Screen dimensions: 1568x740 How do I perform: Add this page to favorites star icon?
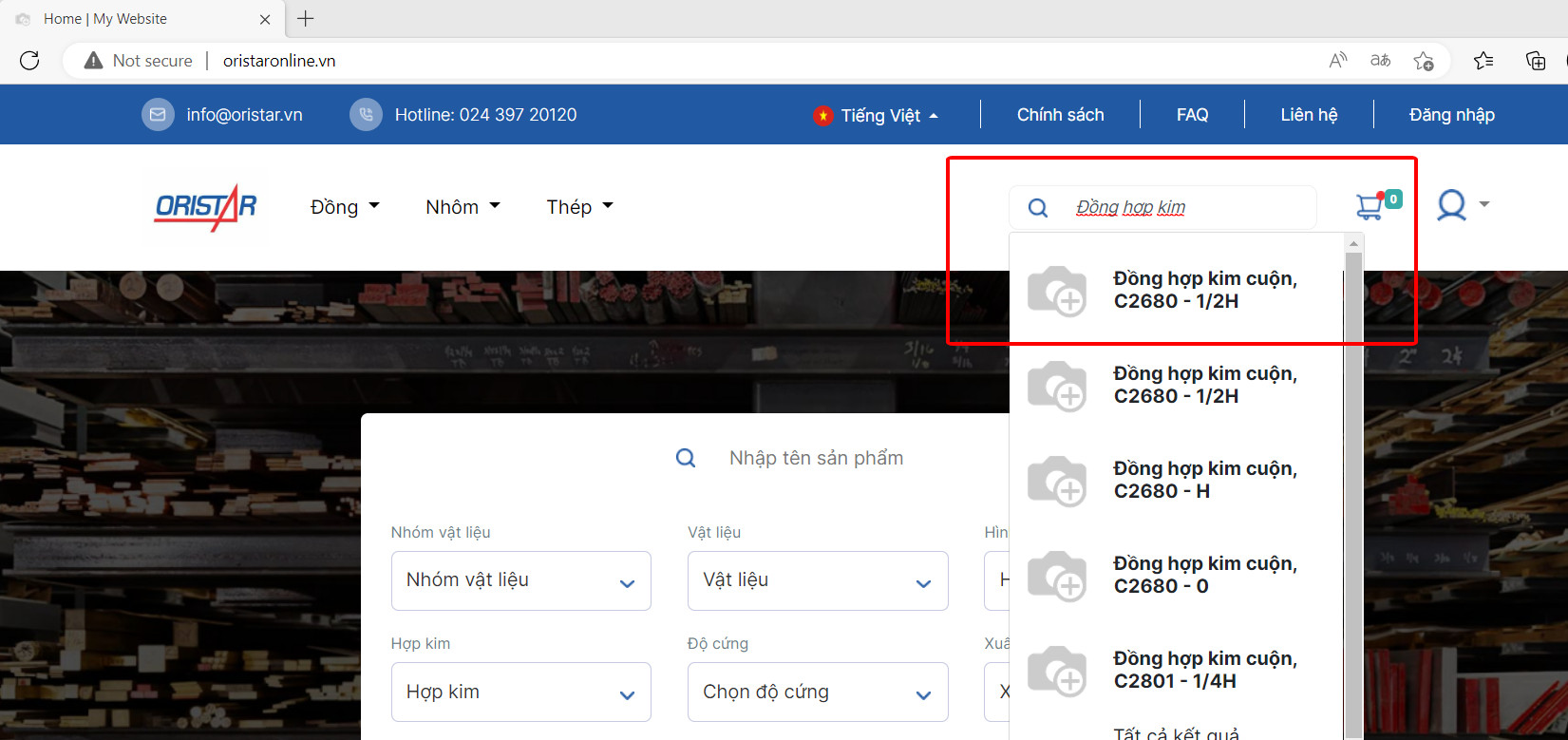coord(1423,61)
